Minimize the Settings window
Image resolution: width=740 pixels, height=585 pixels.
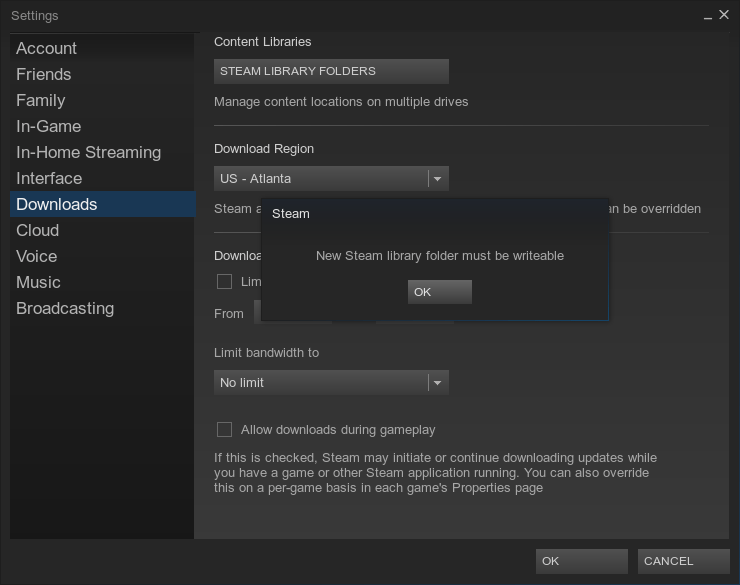pos(707,17)
